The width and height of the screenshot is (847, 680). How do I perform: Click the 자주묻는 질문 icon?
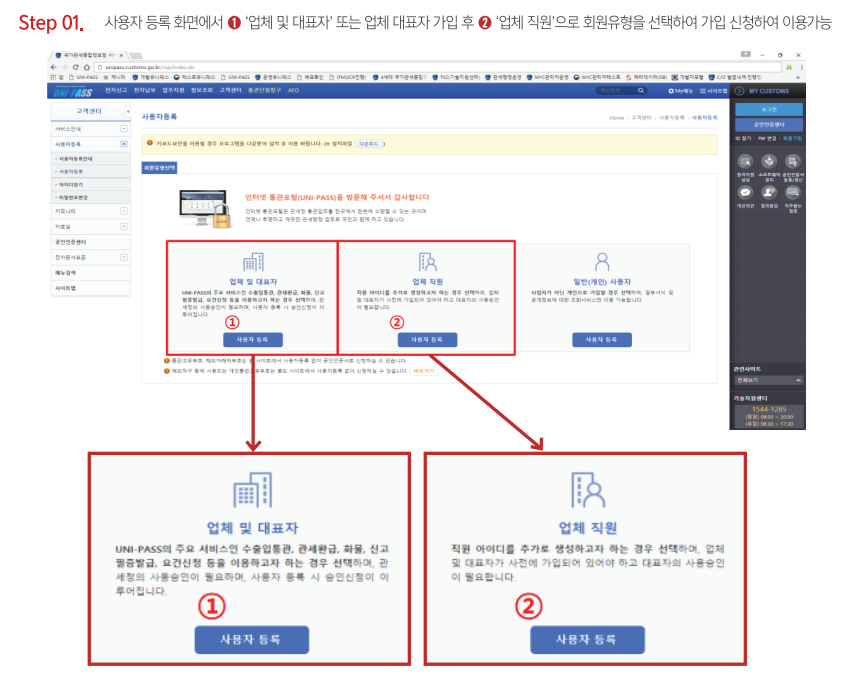792,192
